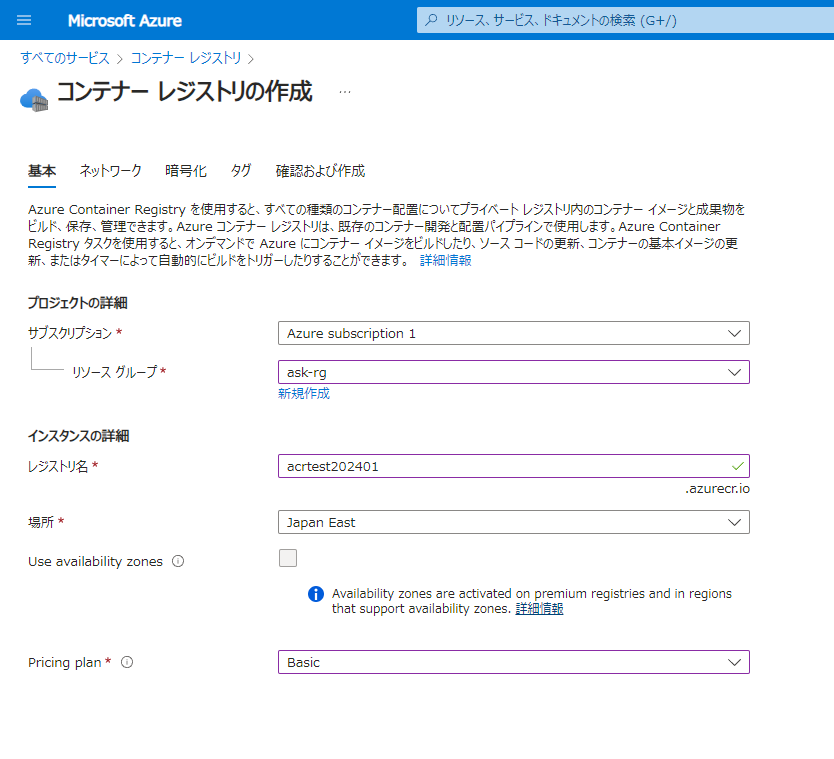Enable the Use availability zones checkbox
834x759 pixels.
tap(288, 558)
